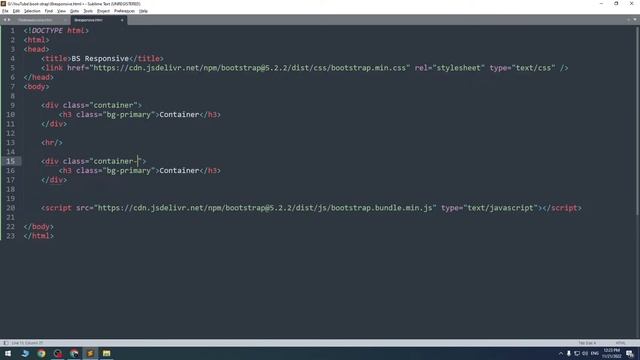Open the tab list dropdown at right of tab bar

tap(635, 20)
